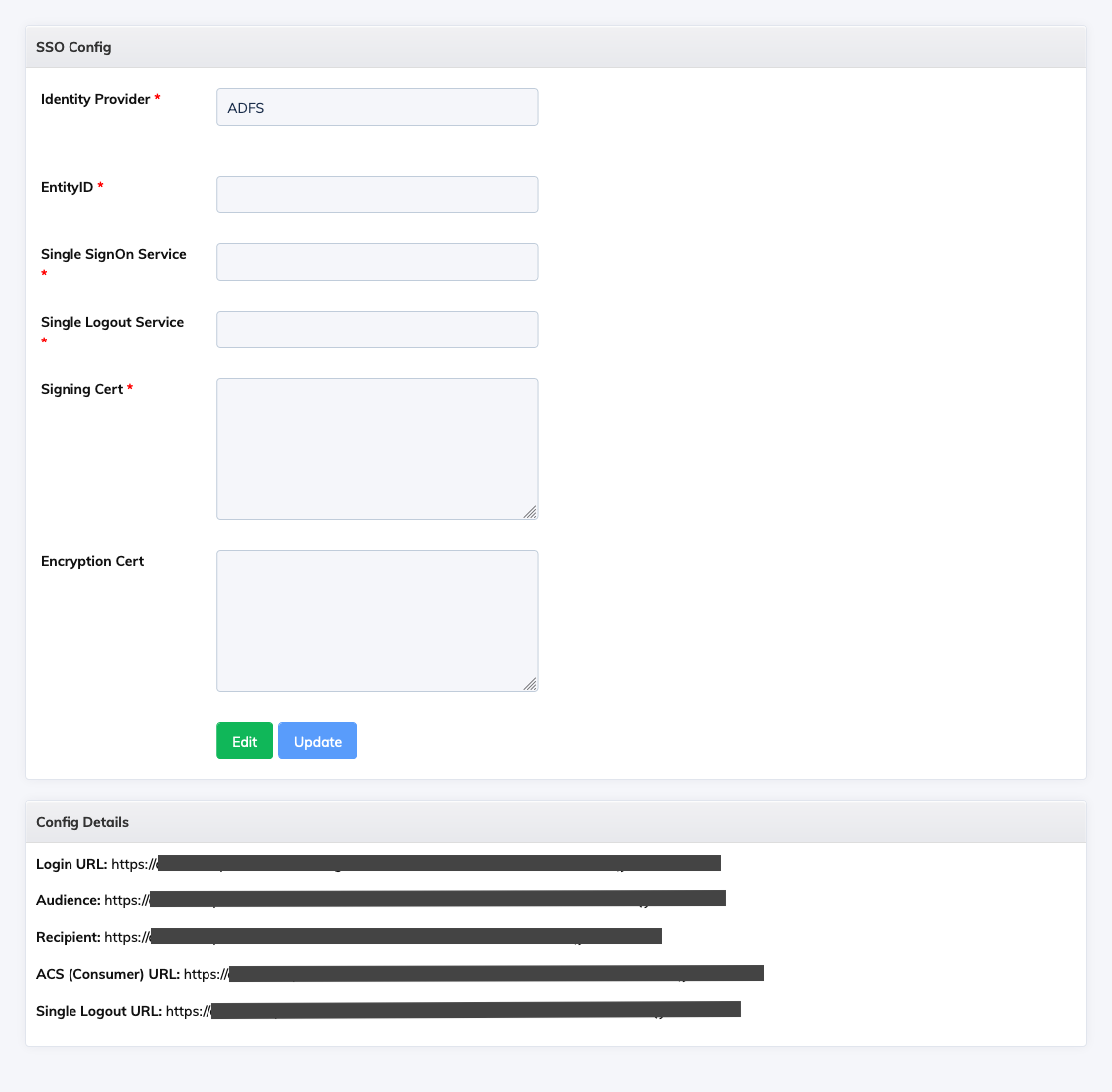Screen dimensions: 1112x1092
Task: Select the Login URL value
Action: tap(416, 863)
